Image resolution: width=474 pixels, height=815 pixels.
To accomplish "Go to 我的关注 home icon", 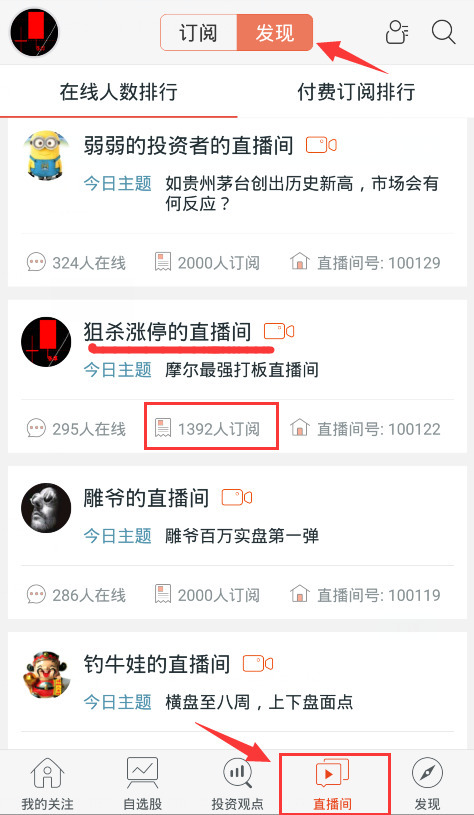I will point(47,783).
